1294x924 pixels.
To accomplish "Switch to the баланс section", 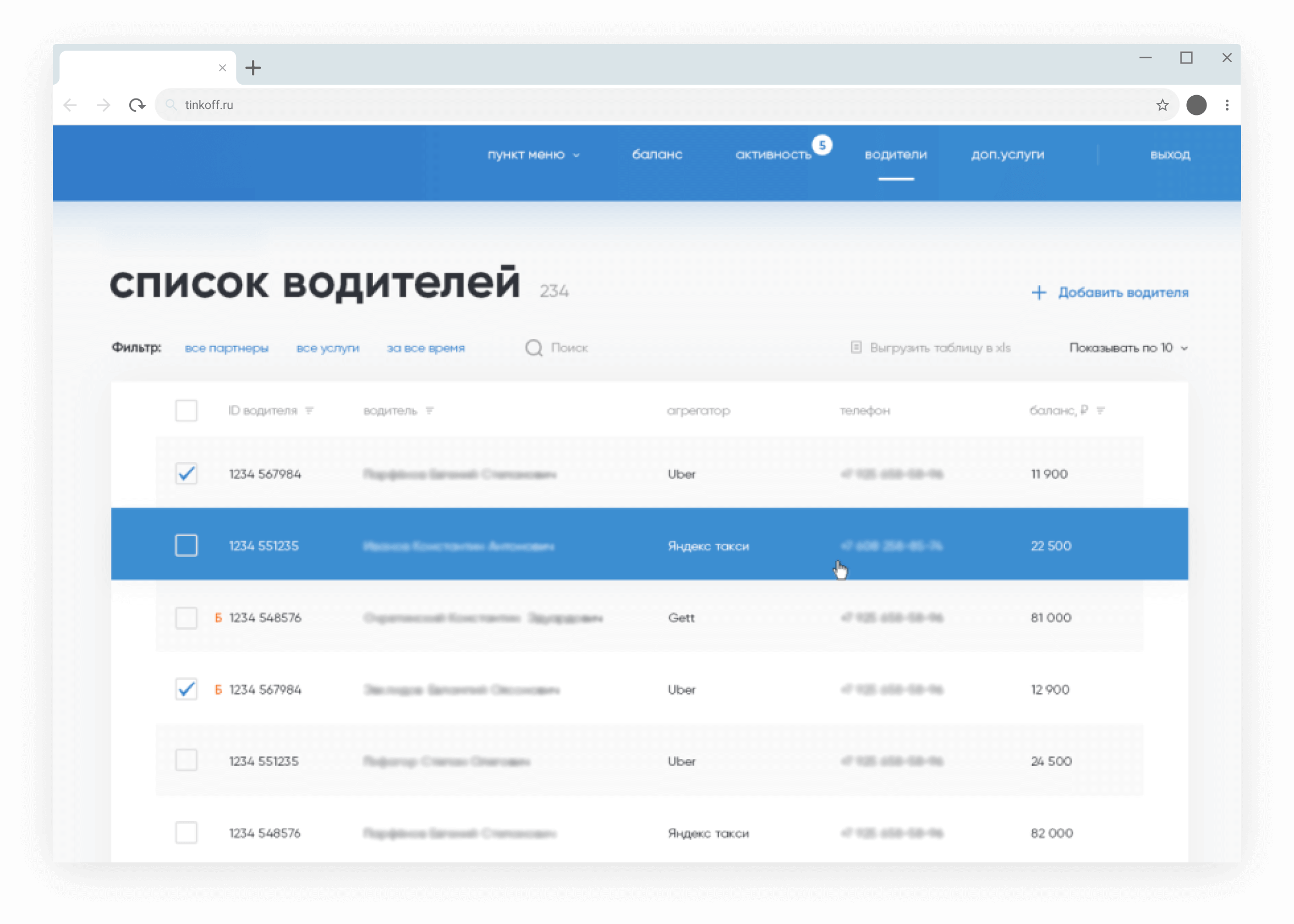I will click(658, 154).
